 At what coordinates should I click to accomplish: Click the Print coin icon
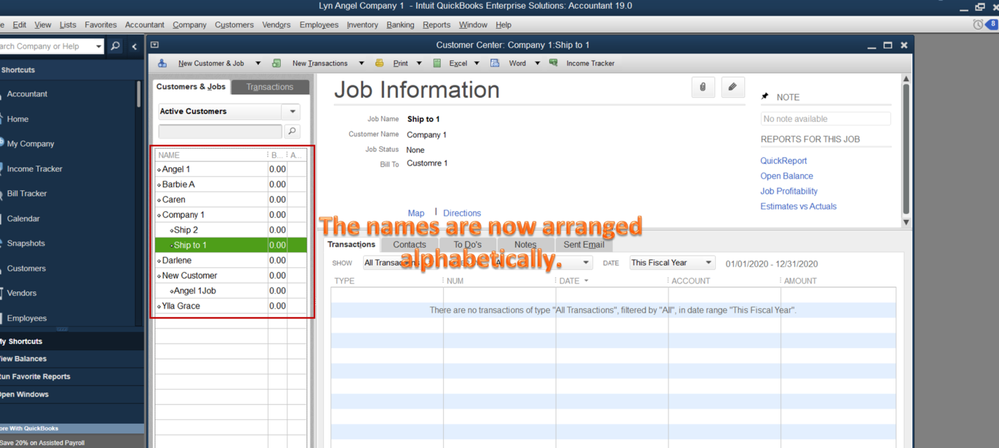380,63
